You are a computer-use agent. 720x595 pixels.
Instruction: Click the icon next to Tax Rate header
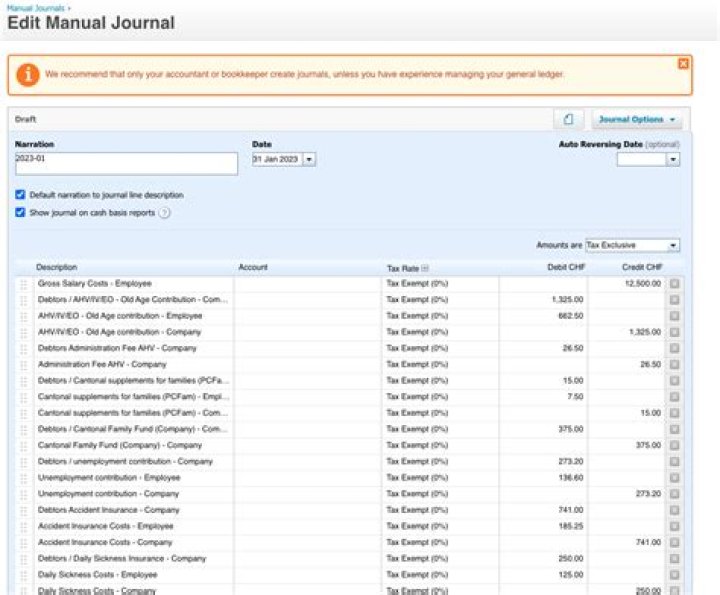425,268
